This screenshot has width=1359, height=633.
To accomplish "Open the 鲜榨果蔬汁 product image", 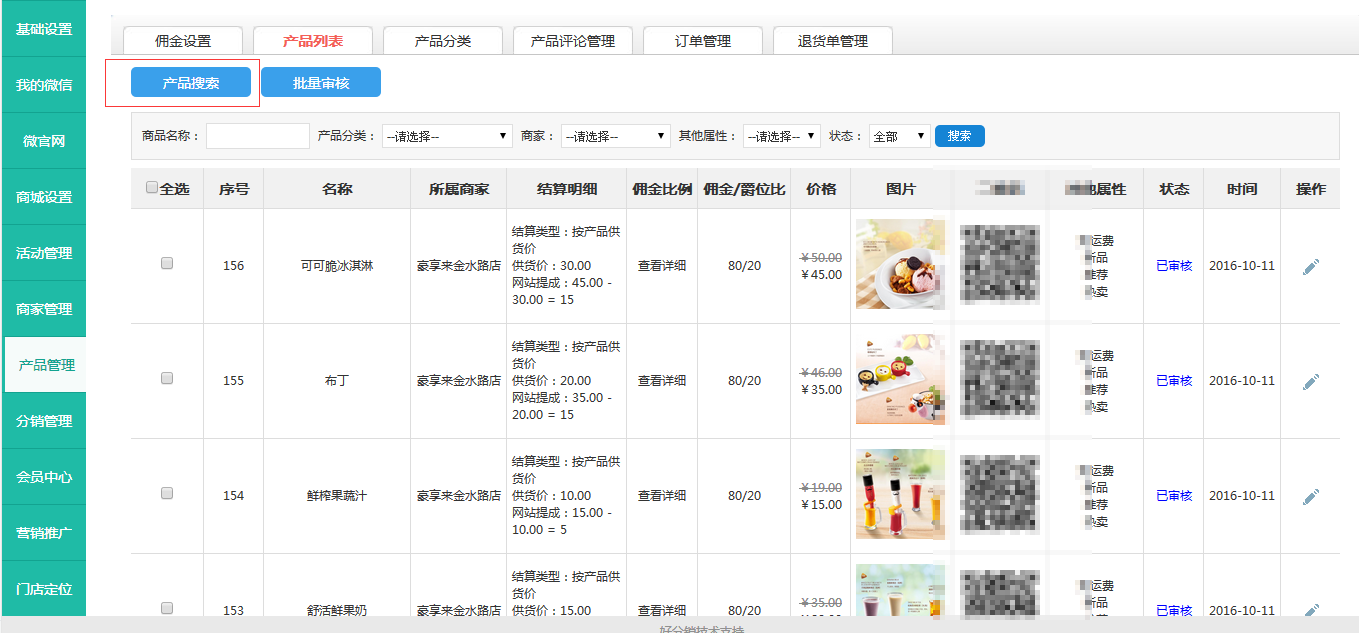I will tap(900, 495).
